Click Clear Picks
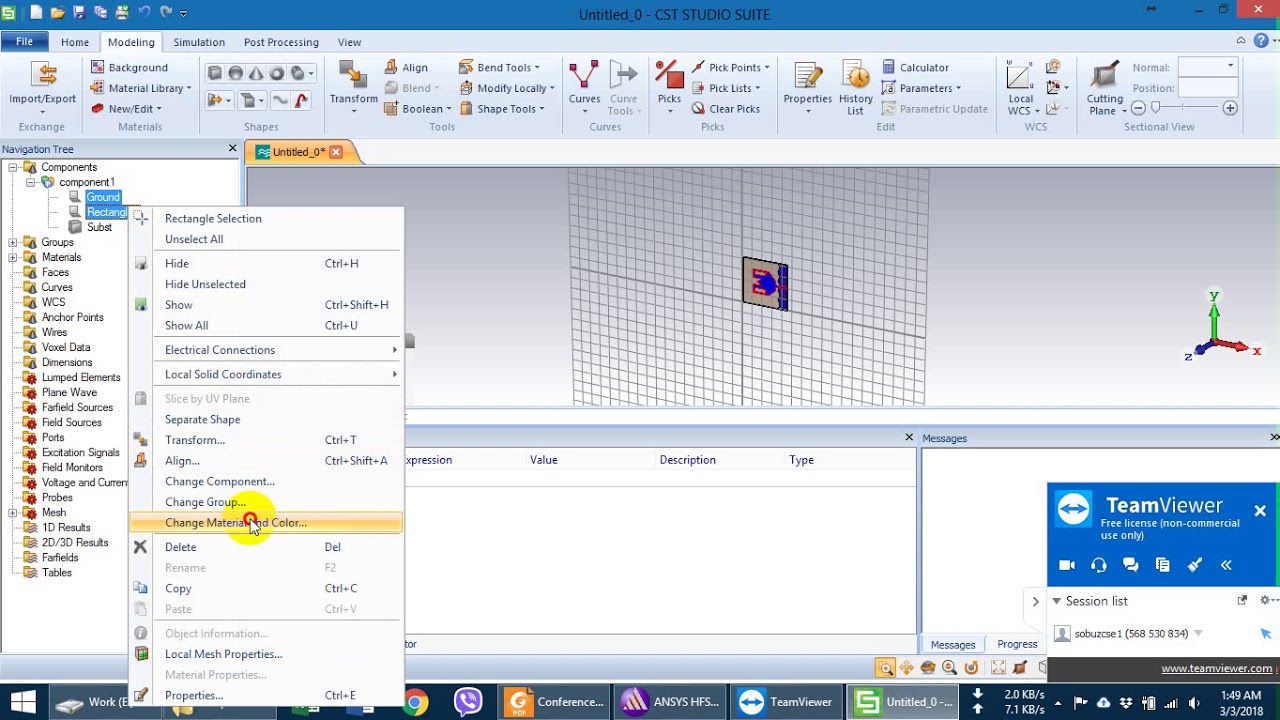The height and width of the screenshot is (720, 1280). coord(726,109)
